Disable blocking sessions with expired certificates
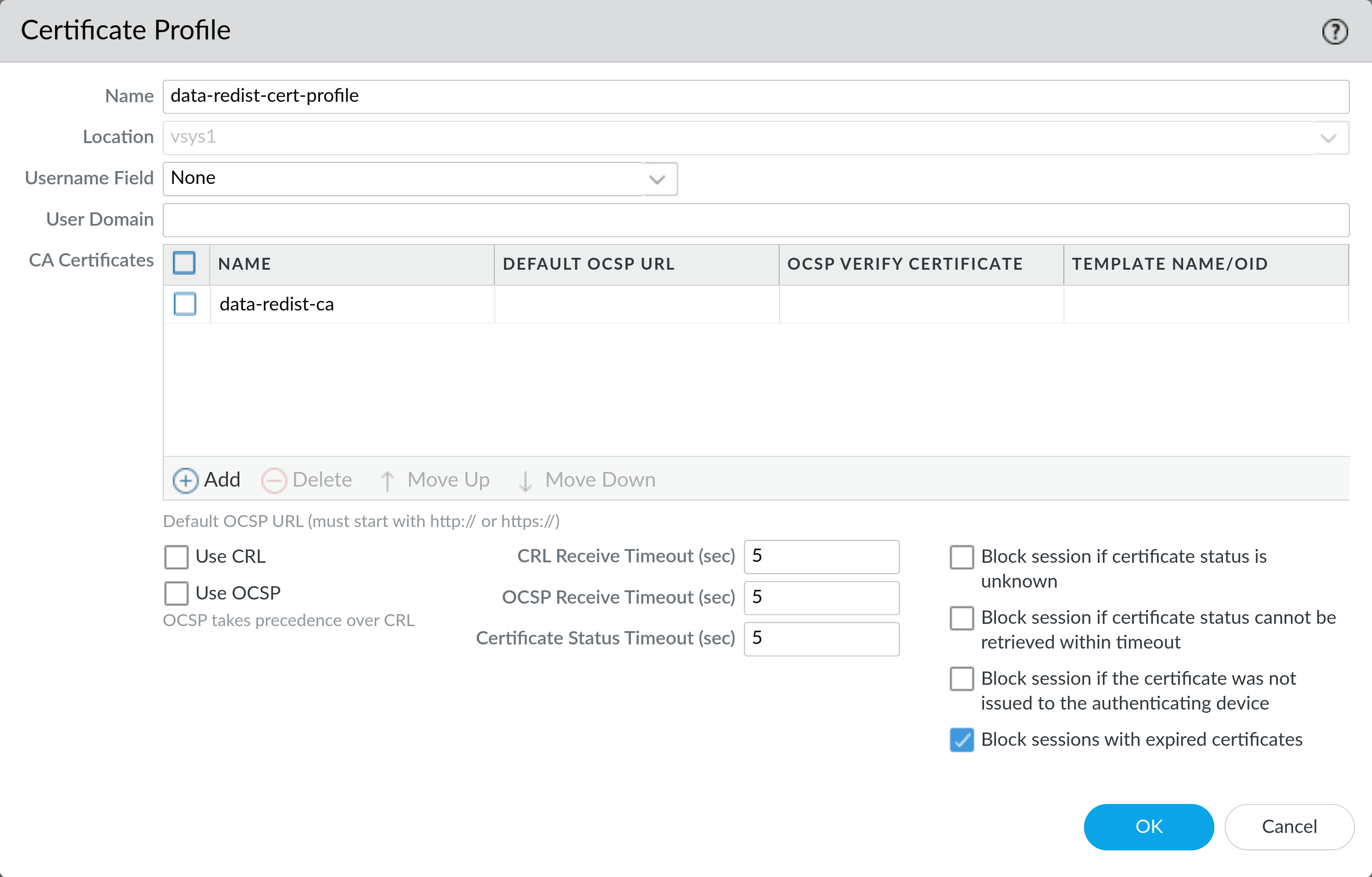Screen dimensions: 1372x877 [962, 739]
